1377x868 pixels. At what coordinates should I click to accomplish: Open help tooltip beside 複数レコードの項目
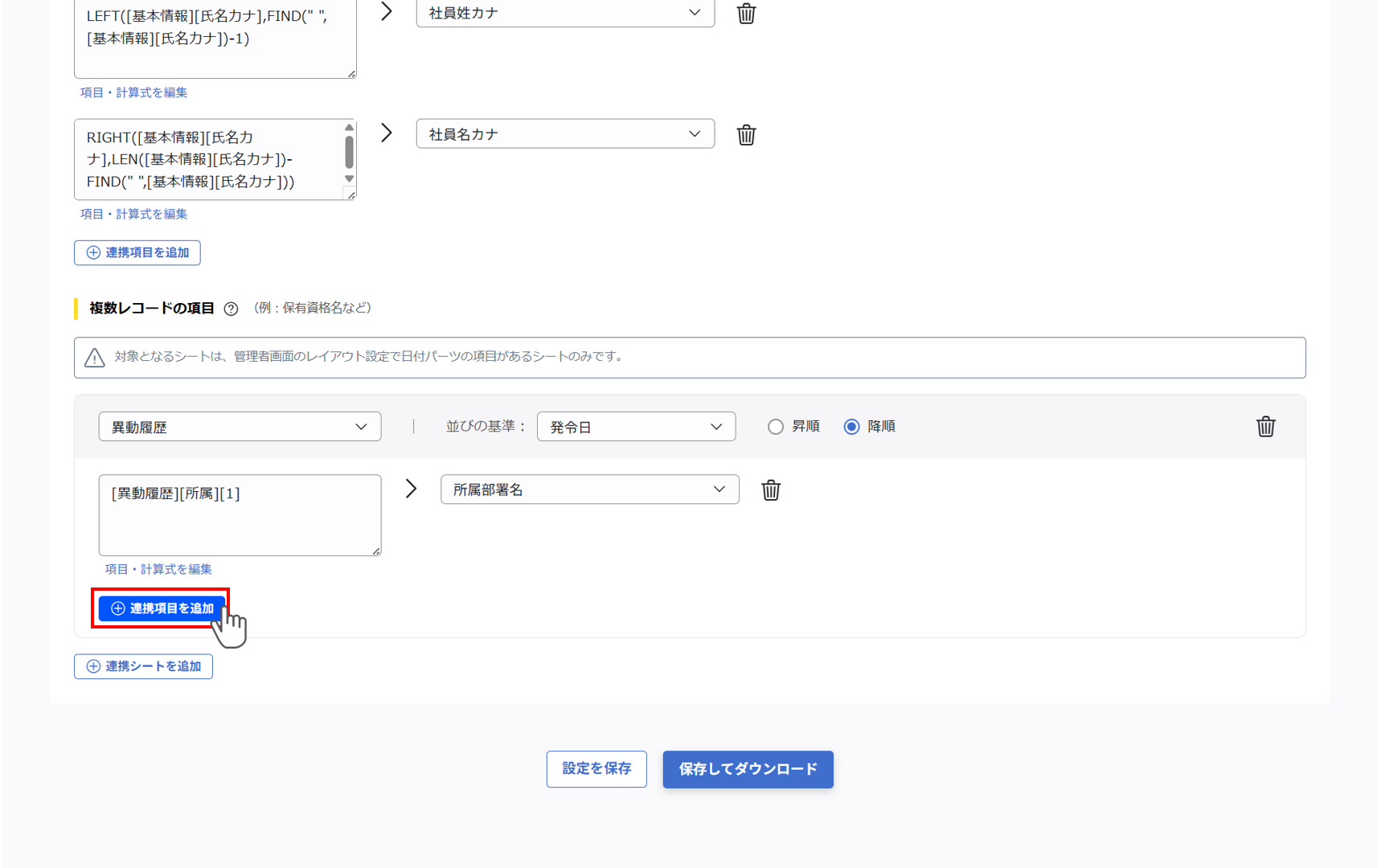pyautogui.click(x=232, y=308)
